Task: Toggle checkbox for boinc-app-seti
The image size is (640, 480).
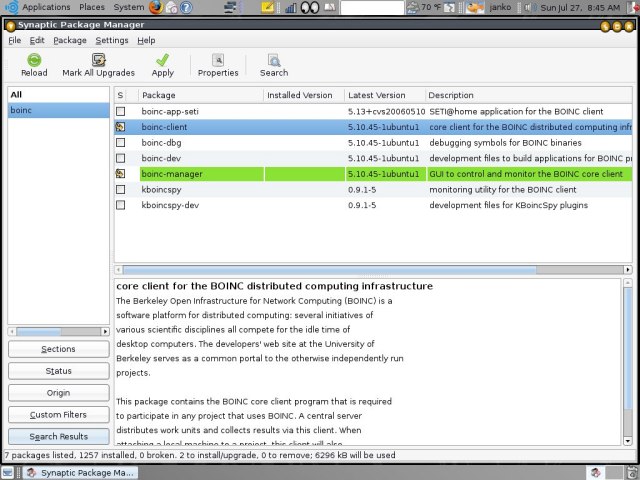Action: tap(120, 111)
